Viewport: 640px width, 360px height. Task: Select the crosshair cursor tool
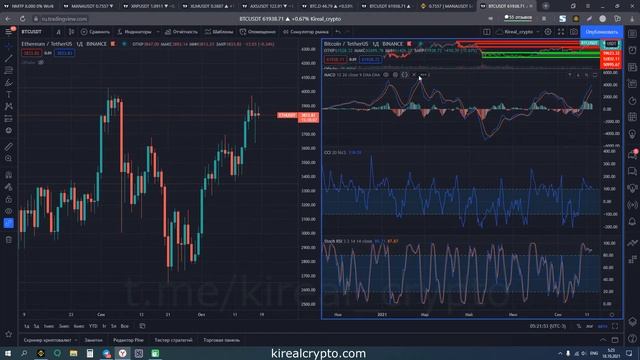tap(9, 47)
